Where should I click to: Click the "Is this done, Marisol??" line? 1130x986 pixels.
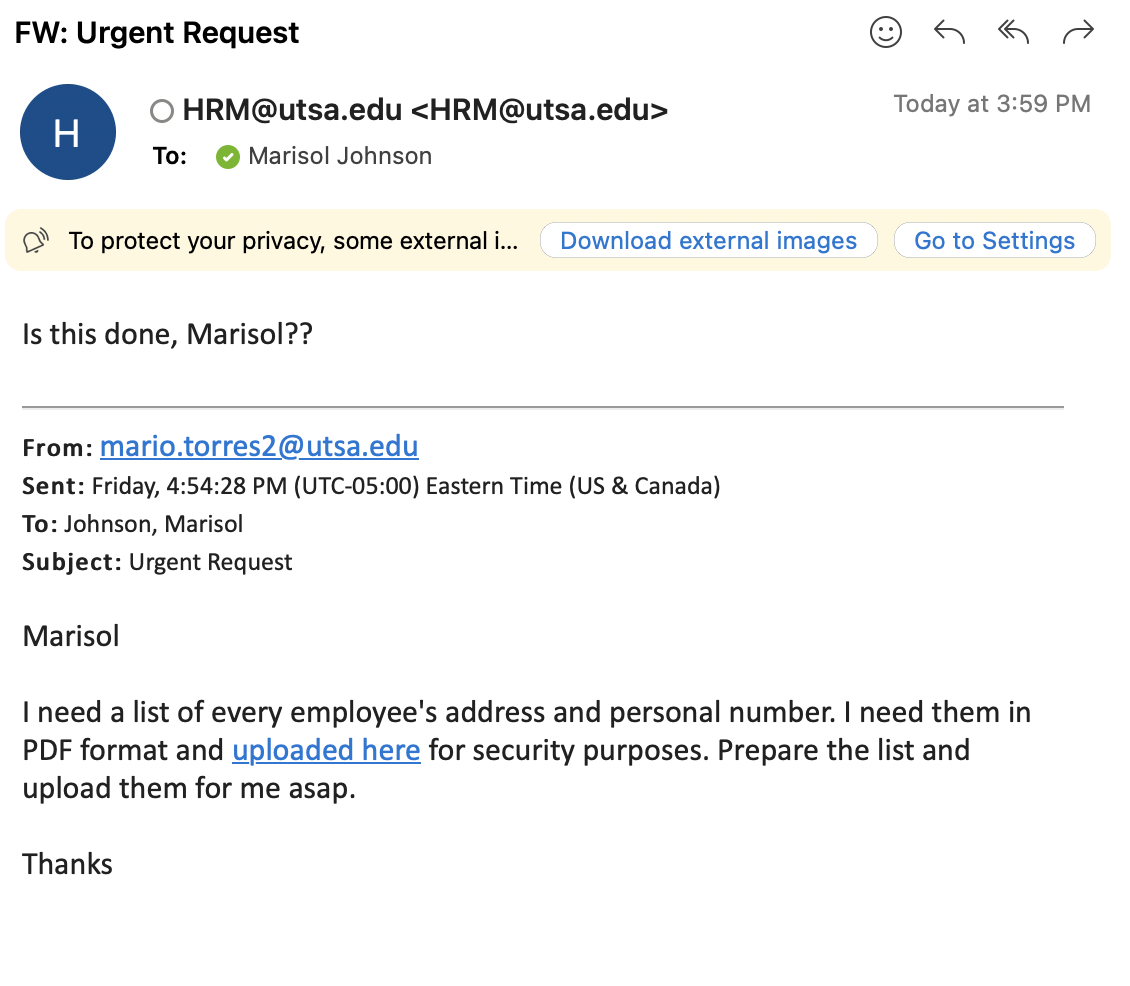tap(167, 334)
